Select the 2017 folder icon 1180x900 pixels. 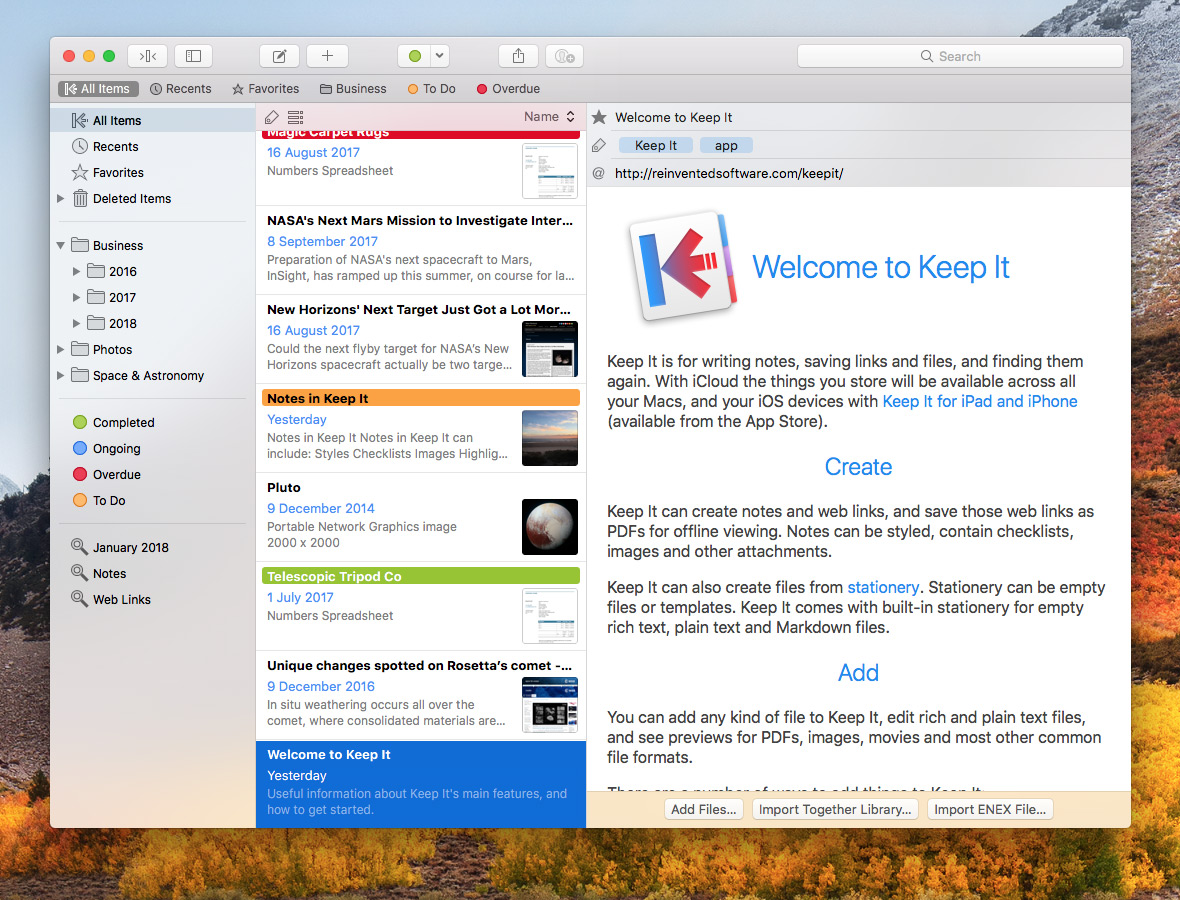point(96,296)
